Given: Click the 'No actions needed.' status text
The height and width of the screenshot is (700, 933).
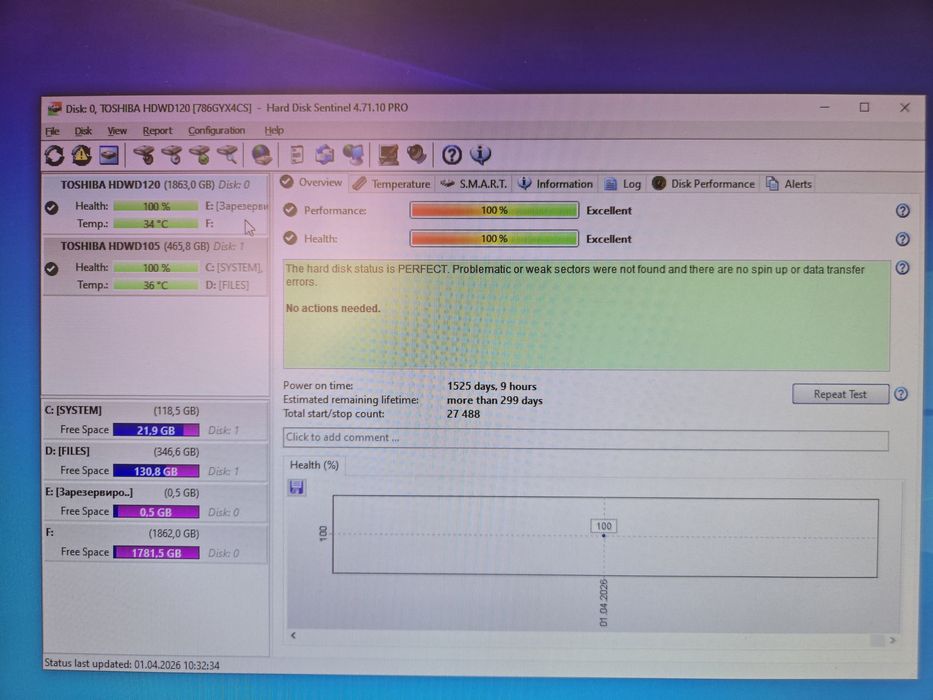Looking at the screenshot, I should tap(333, 308).
